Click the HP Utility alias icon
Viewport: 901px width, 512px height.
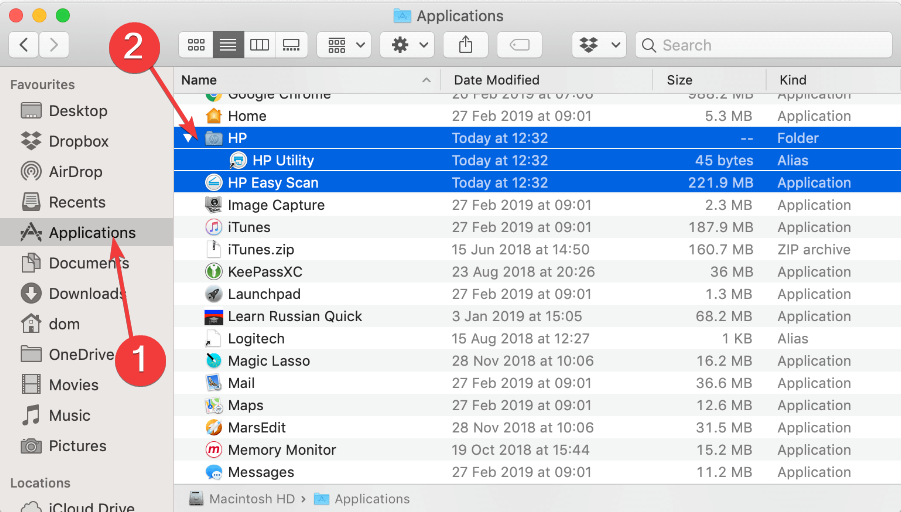click(238, 160)
